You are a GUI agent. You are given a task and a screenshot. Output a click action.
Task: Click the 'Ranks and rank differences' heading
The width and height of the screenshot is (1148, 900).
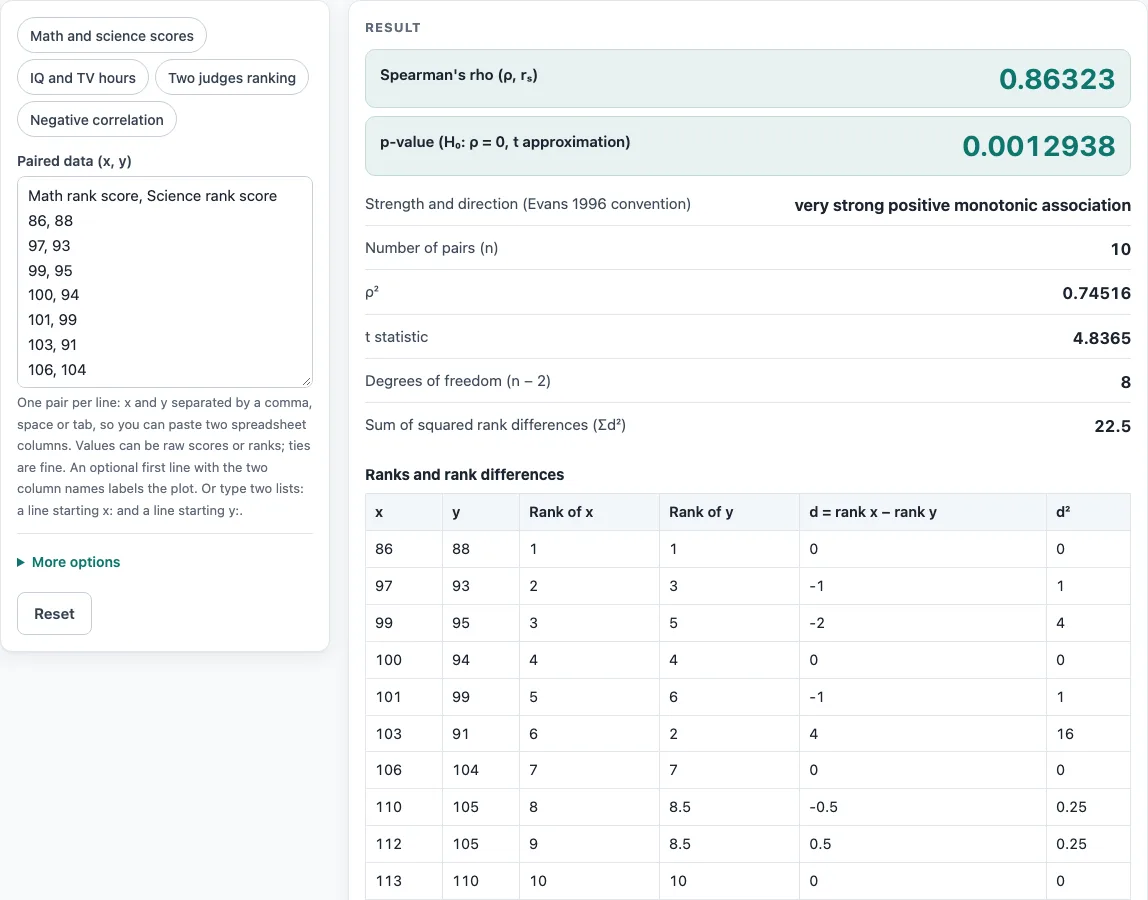coord(464,475)
